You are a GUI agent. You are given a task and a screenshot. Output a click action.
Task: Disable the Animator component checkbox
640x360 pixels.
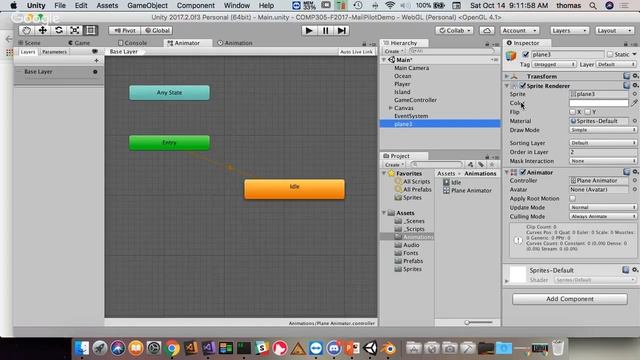click(523, 172)
